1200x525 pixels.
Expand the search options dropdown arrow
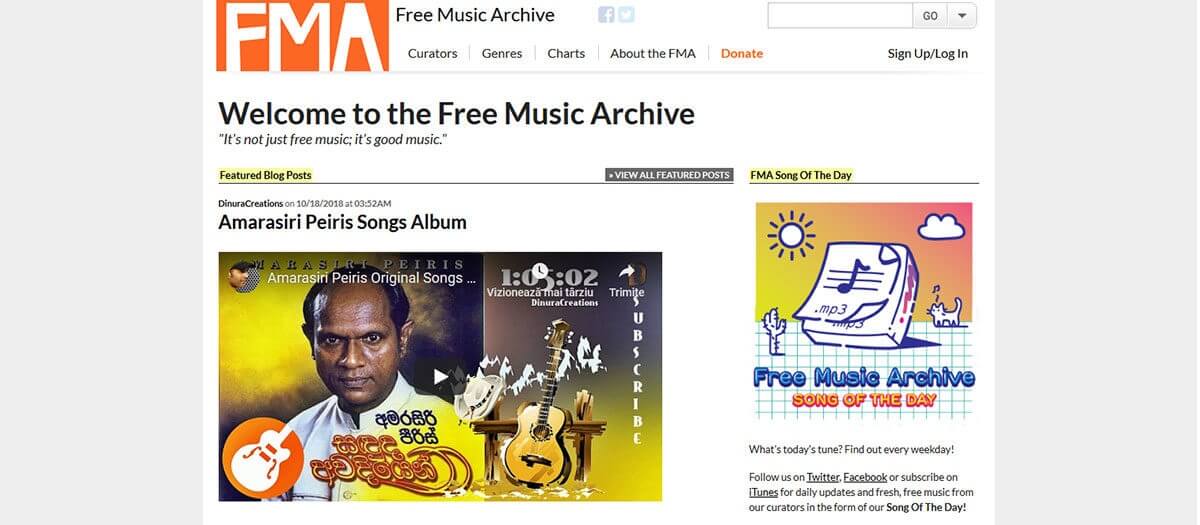click(x=961, y=16)
